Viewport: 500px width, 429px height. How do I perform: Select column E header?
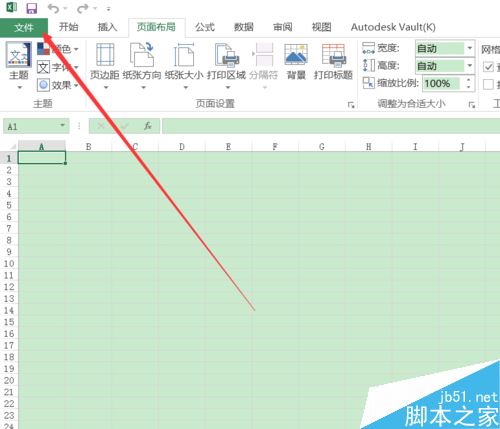[x=228, y=146]
